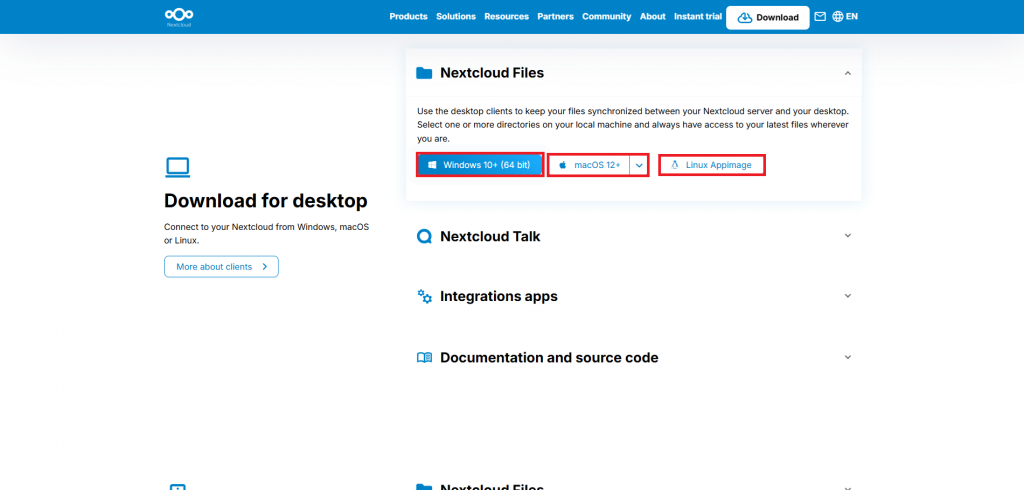Open the macOS version dropdown arrow
The image size is (1024, 490).
click(x=639, y=165)
